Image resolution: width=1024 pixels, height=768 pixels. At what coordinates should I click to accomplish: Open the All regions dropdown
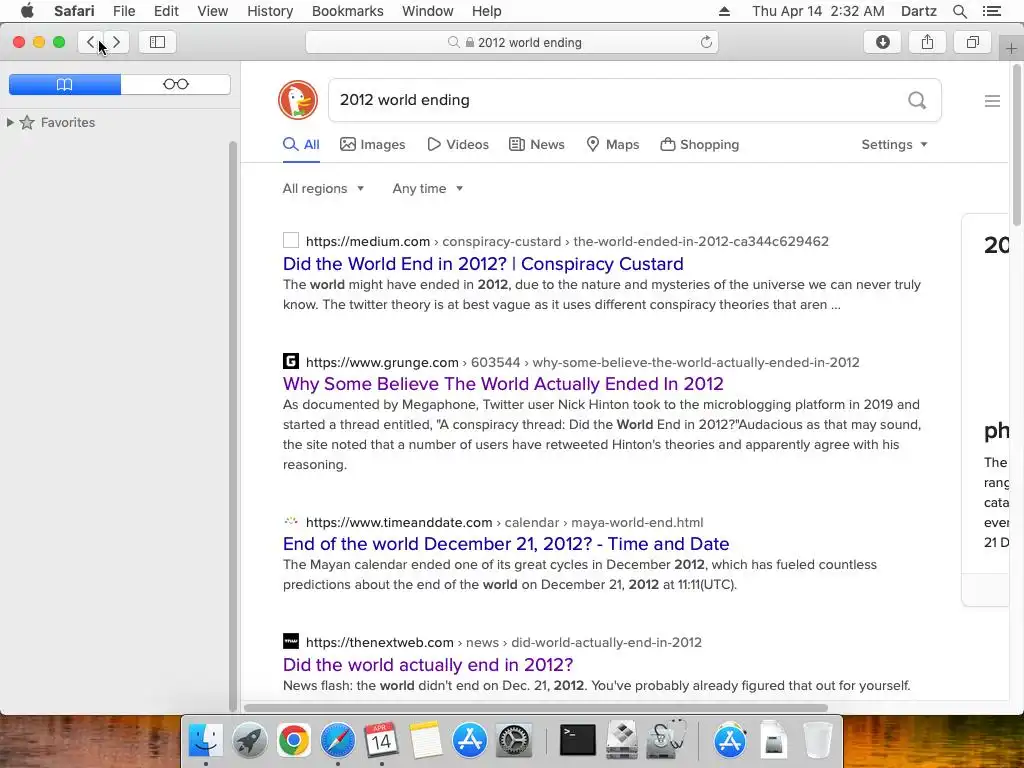(x=323, y=189)
